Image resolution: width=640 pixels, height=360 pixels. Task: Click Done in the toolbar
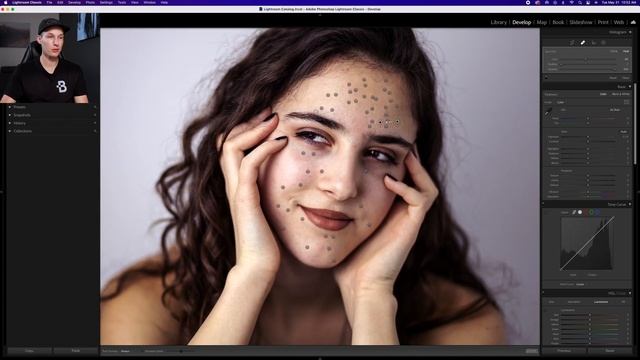point(531,351)
